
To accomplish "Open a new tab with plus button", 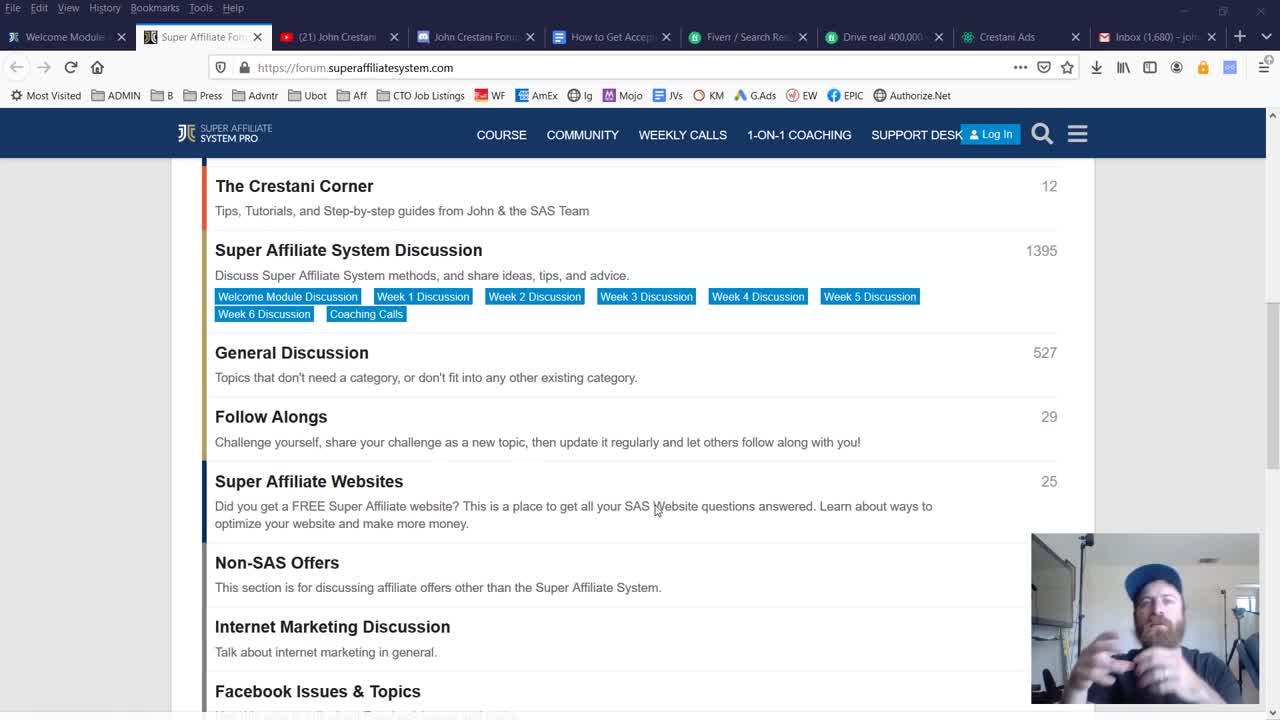I will 1240,37.
